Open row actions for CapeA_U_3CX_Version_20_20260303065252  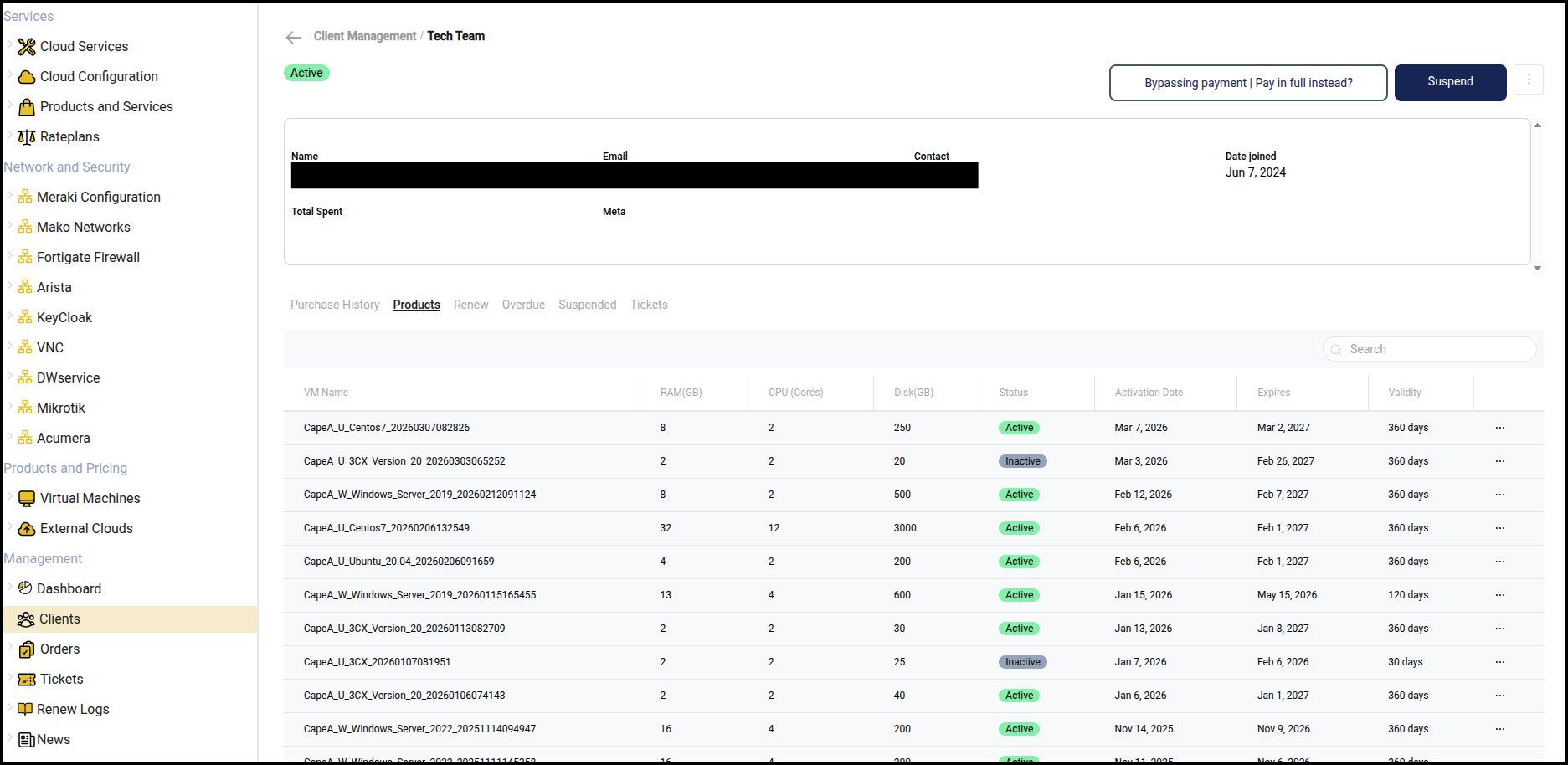(1500, 461)
